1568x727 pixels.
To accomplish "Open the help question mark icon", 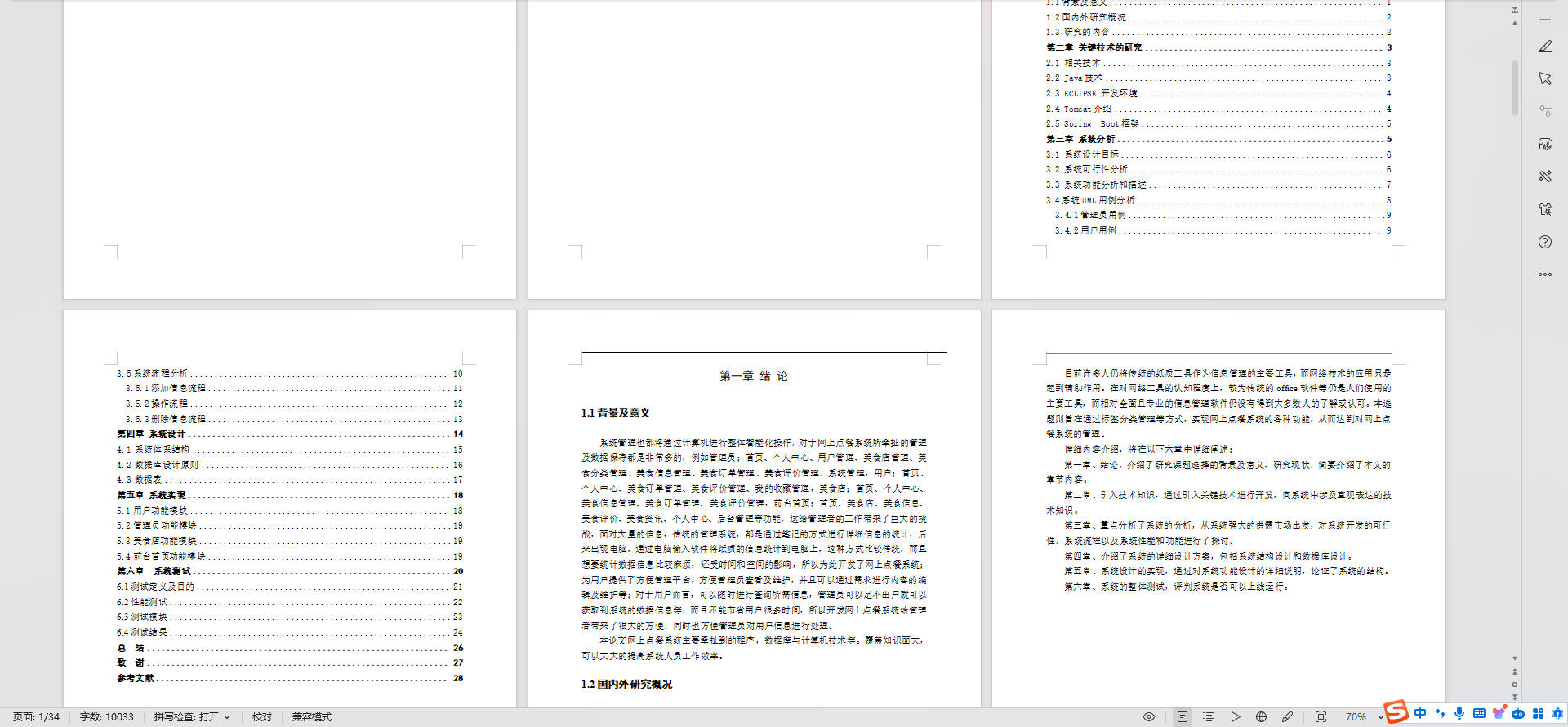I will (x=1545, y=242).
